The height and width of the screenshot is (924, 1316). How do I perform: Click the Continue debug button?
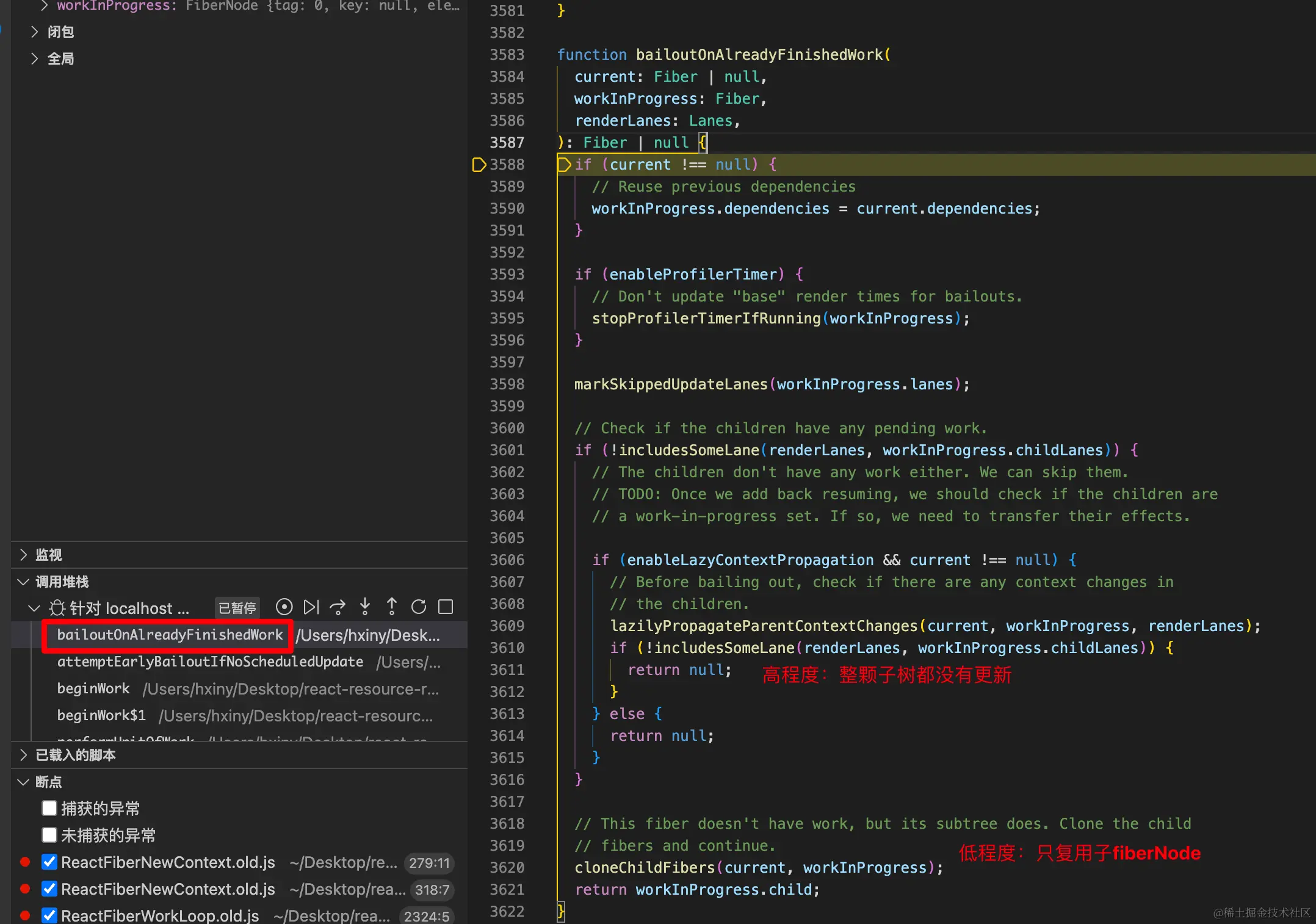(311, 607)
